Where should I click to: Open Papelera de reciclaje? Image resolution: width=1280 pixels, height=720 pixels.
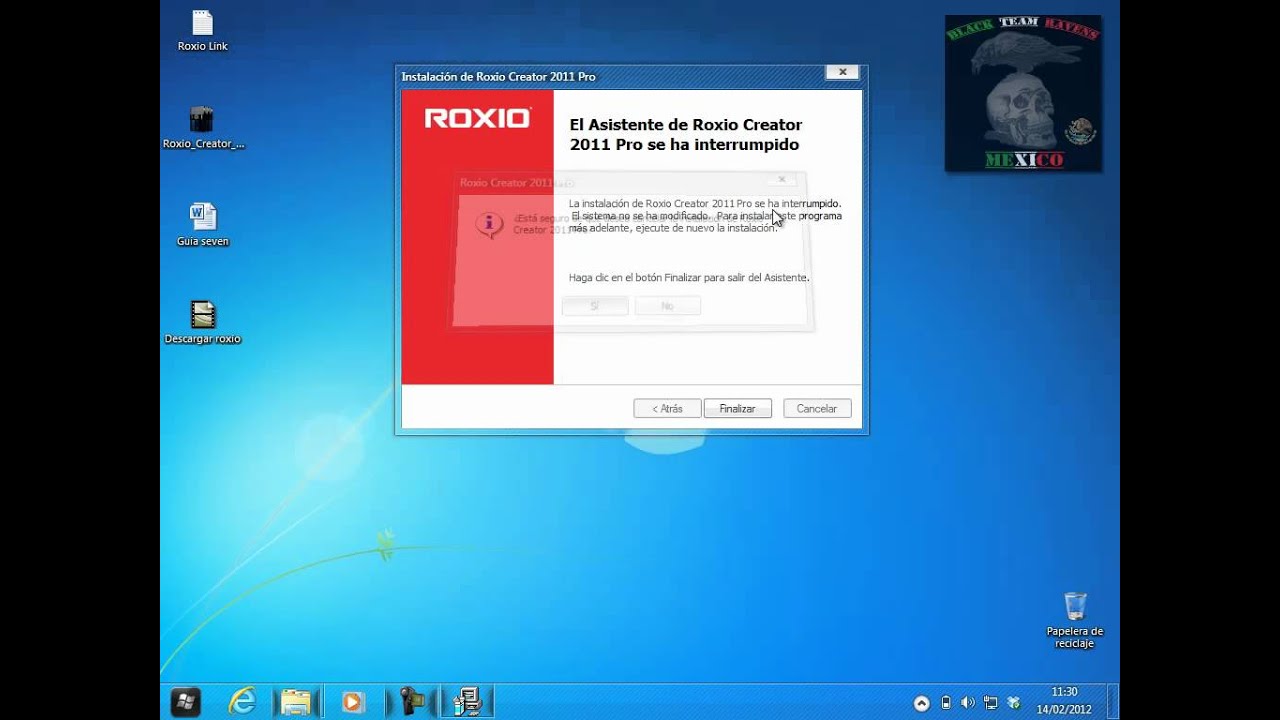click(x=1075, y=620)
